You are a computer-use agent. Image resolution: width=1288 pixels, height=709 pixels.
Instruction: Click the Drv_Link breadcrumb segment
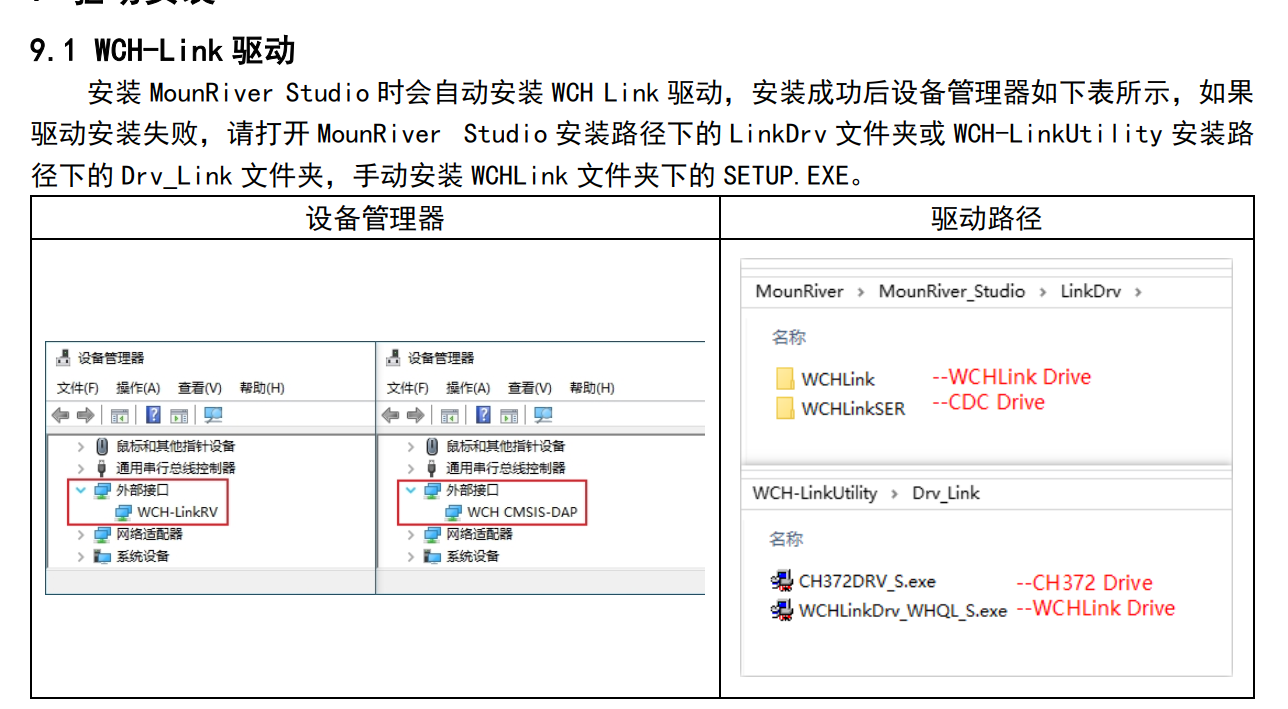click(945, 493)
